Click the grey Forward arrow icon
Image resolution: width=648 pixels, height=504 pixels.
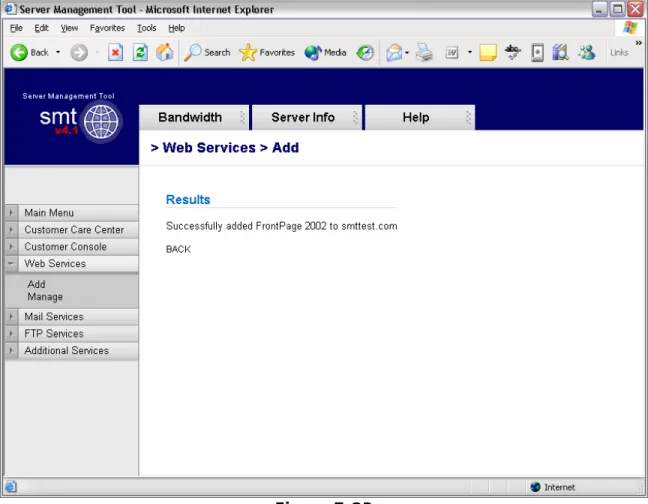79,52
